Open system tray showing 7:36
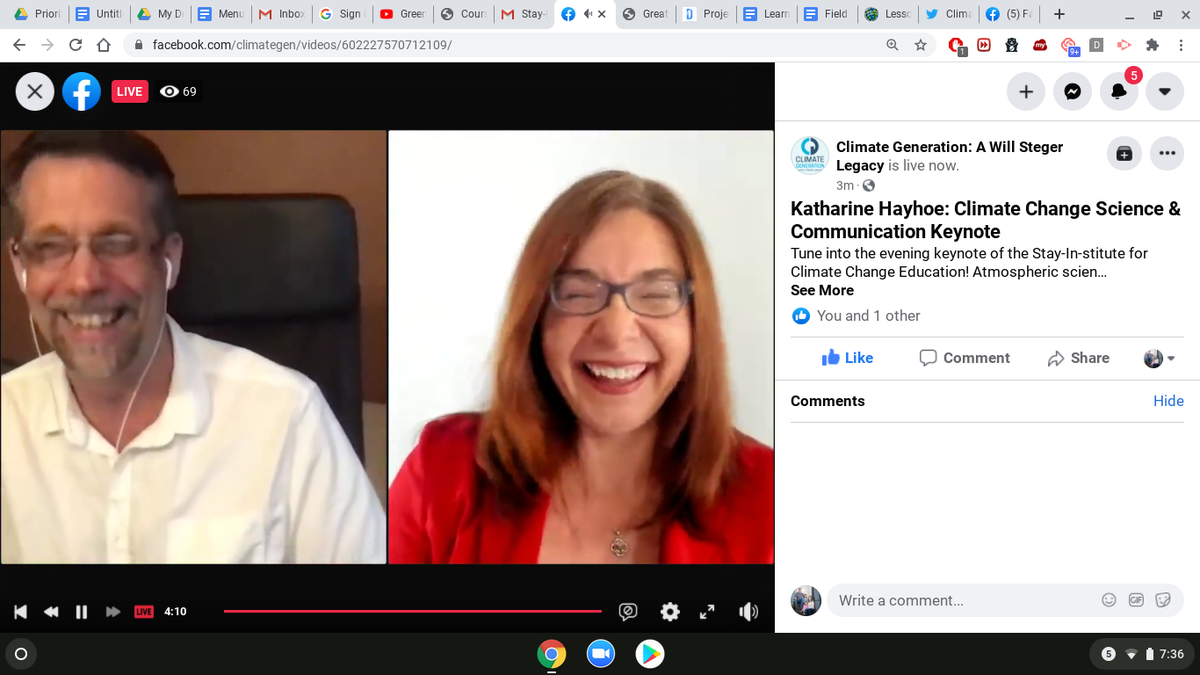The height and width of the screenshot is (675, 1200). tap(1143, 654)
